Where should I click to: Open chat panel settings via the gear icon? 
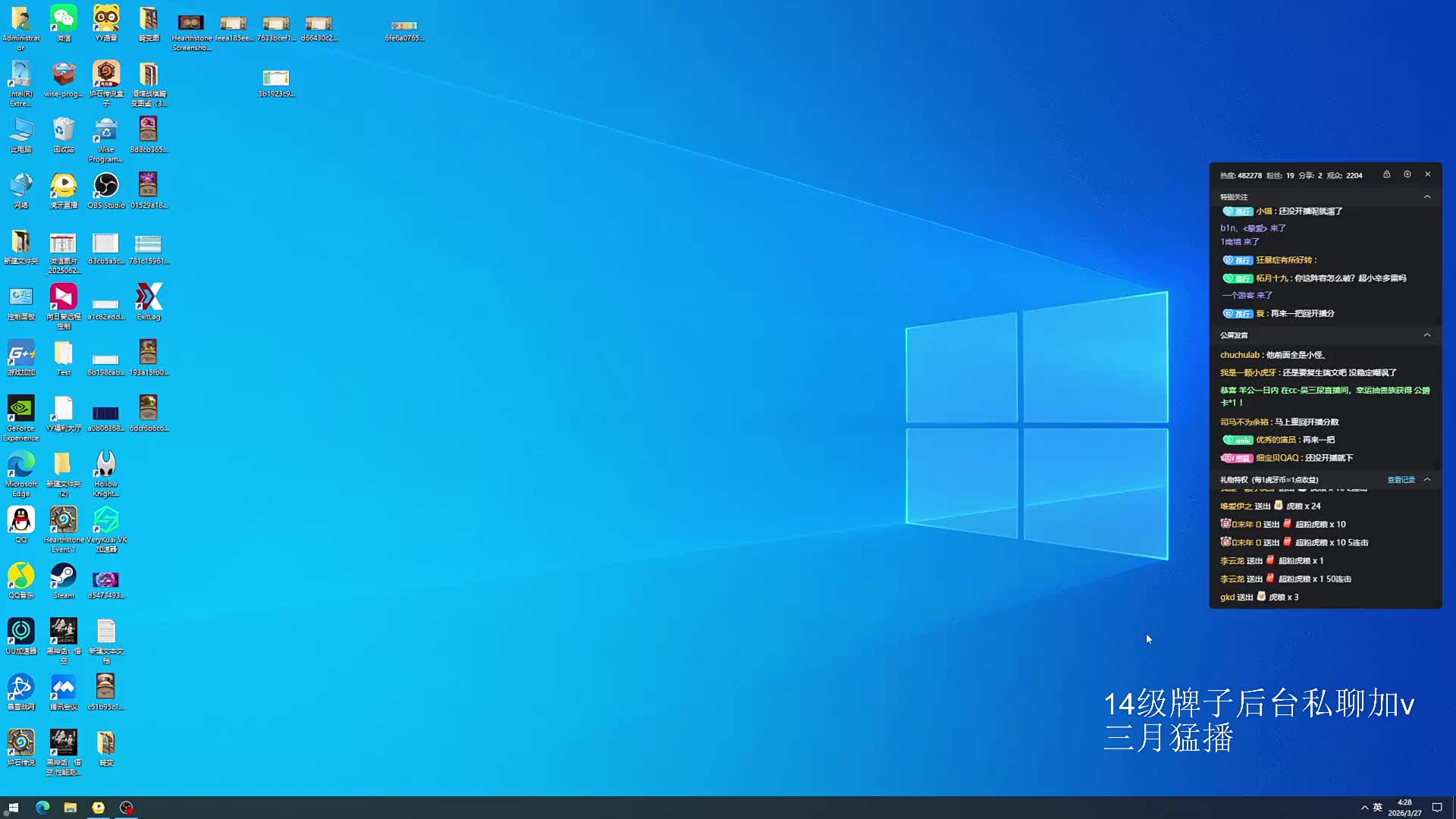coord(1407,174)
